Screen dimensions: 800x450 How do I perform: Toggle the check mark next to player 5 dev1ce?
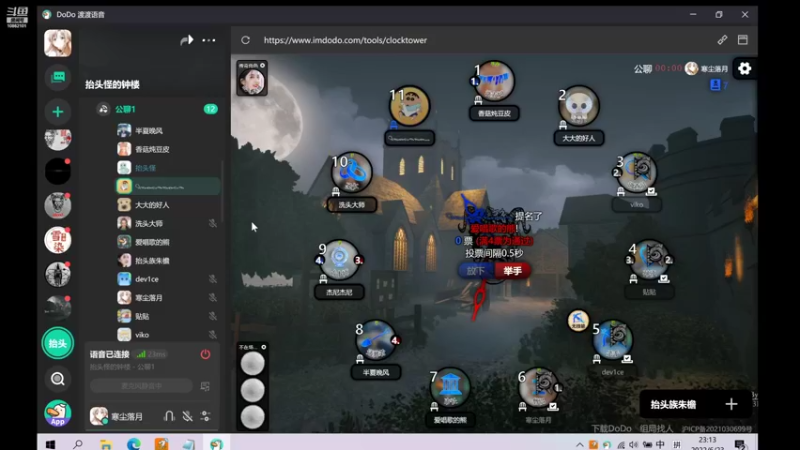click(x=627, y=359)
